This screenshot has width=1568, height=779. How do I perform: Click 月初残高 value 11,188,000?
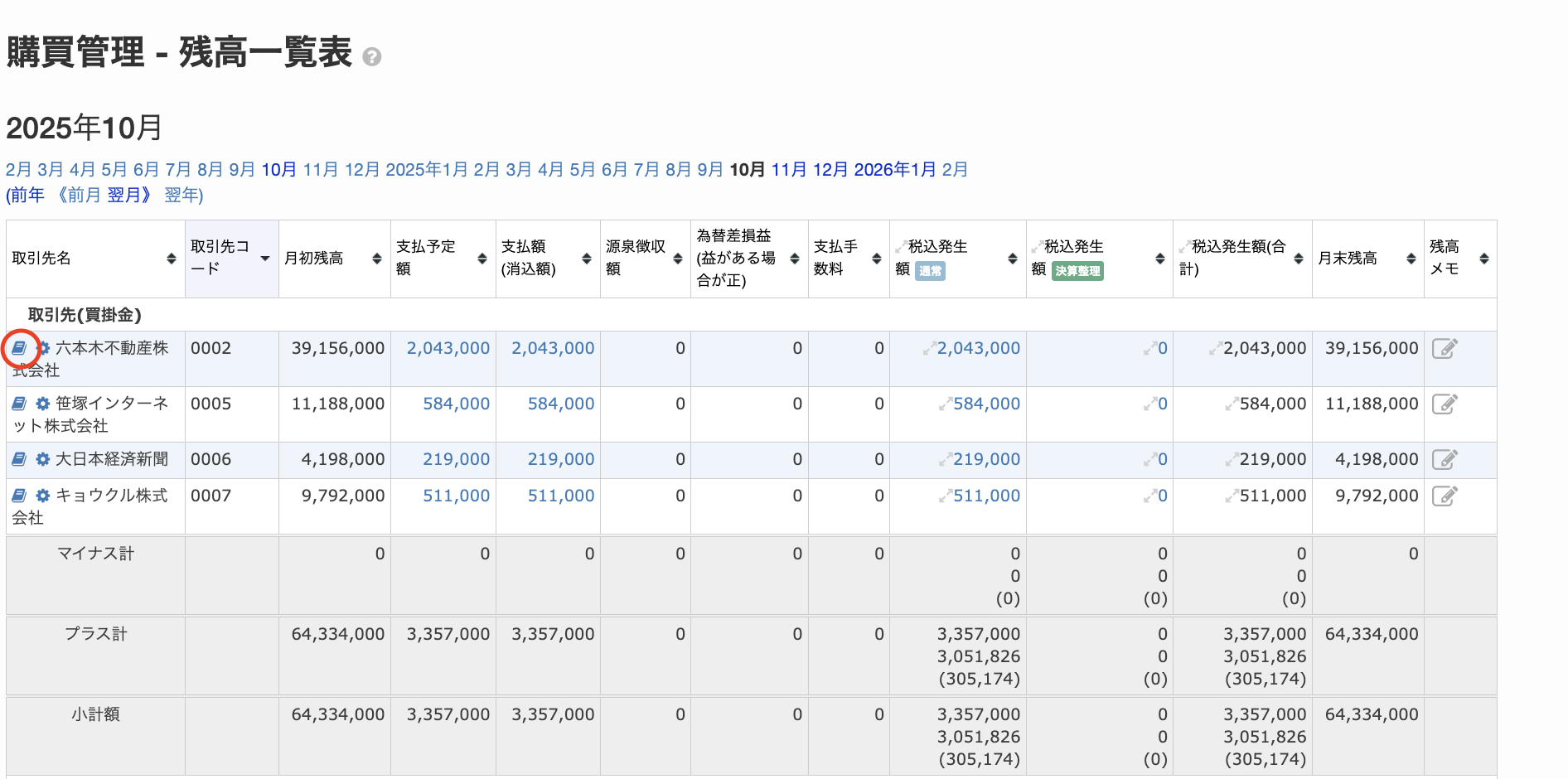[338, 404]
